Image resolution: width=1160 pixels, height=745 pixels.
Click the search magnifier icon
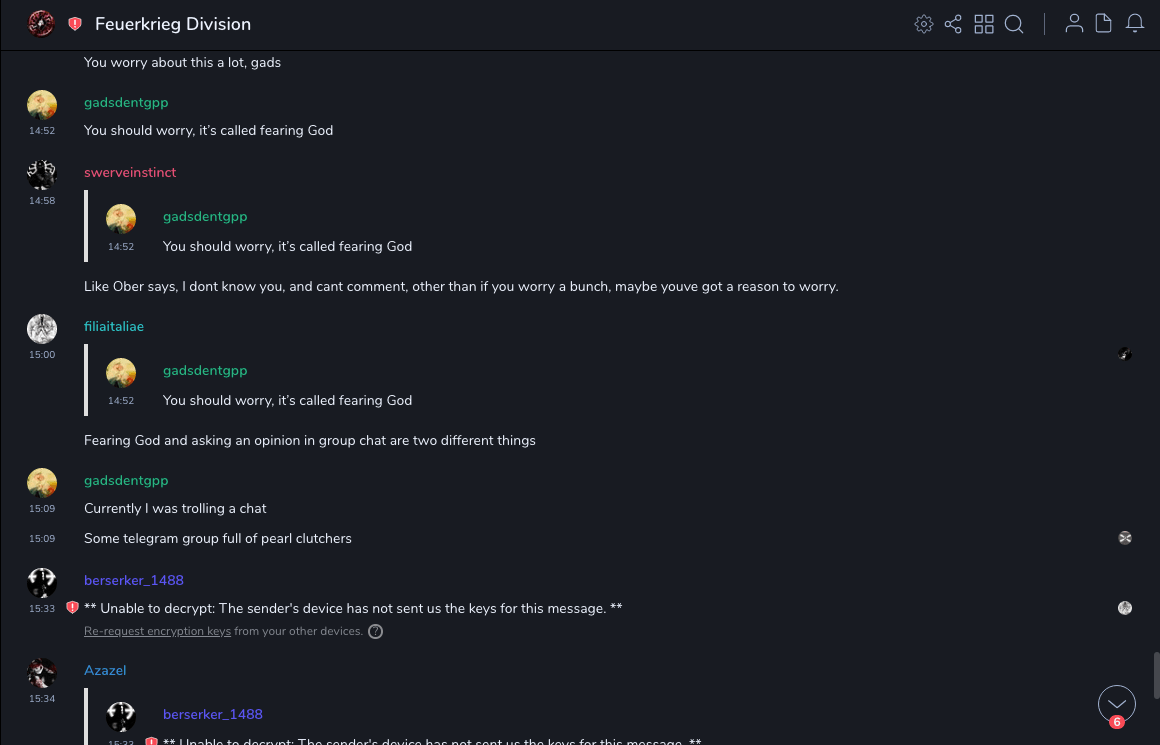(1014, 24)
